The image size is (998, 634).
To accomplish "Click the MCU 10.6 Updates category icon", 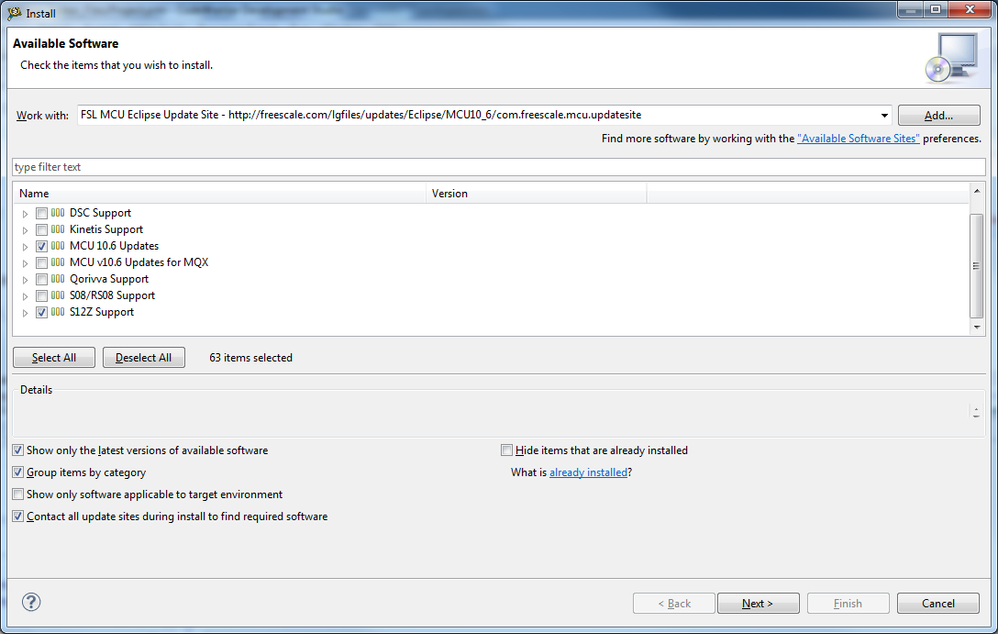I will pyautogui.click(x=57, y=246).
